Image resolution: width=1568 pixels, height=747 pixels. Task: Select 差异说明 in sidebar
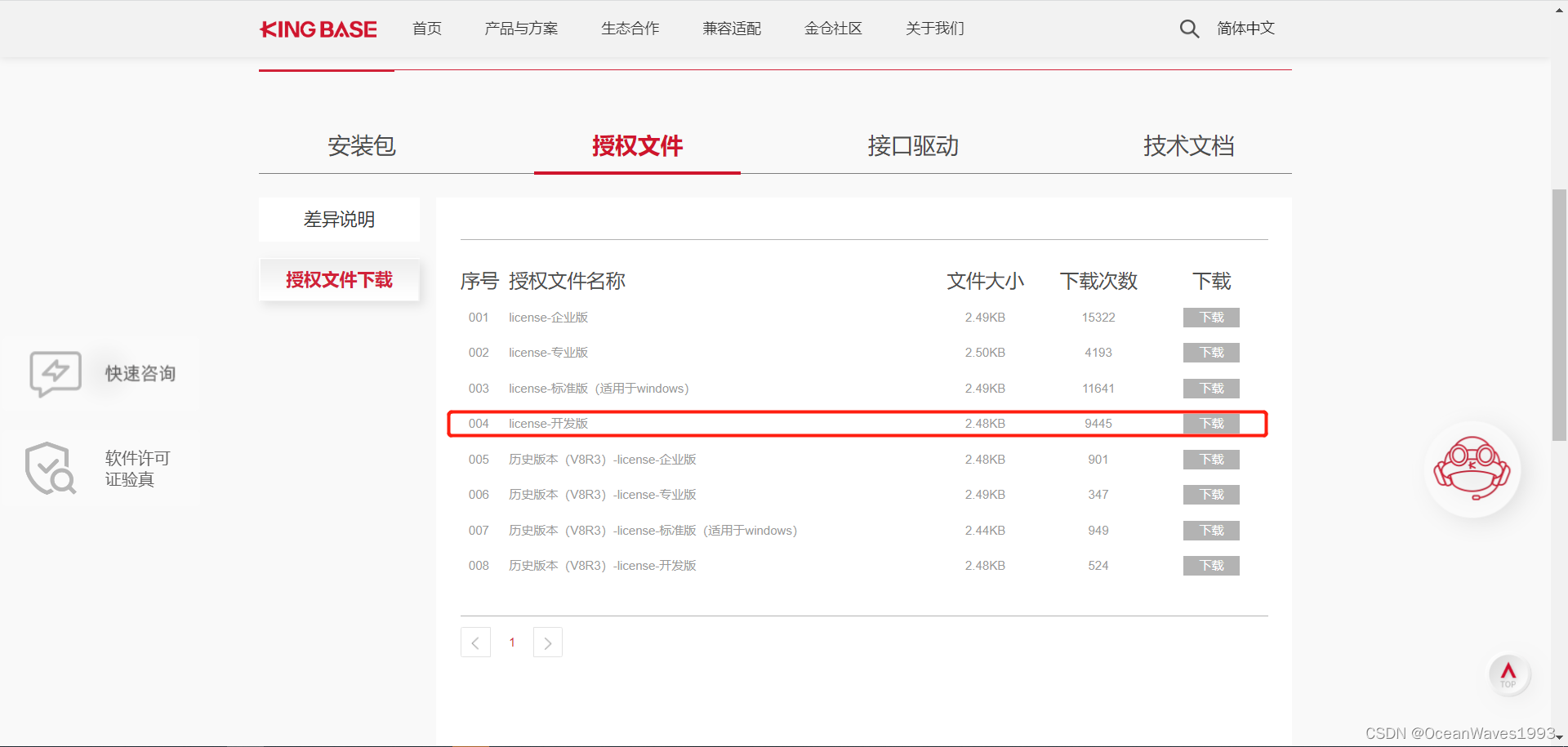click(x=339, y=220)
